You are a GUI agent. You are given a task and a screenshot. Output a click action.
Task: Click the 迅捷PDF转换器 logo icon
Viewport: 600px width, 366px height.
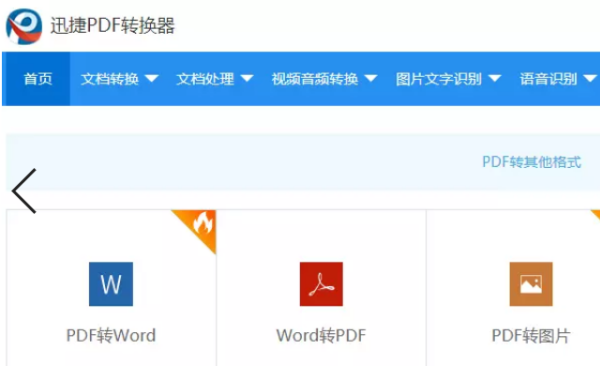pyautogui.click(x=24, y=26)
